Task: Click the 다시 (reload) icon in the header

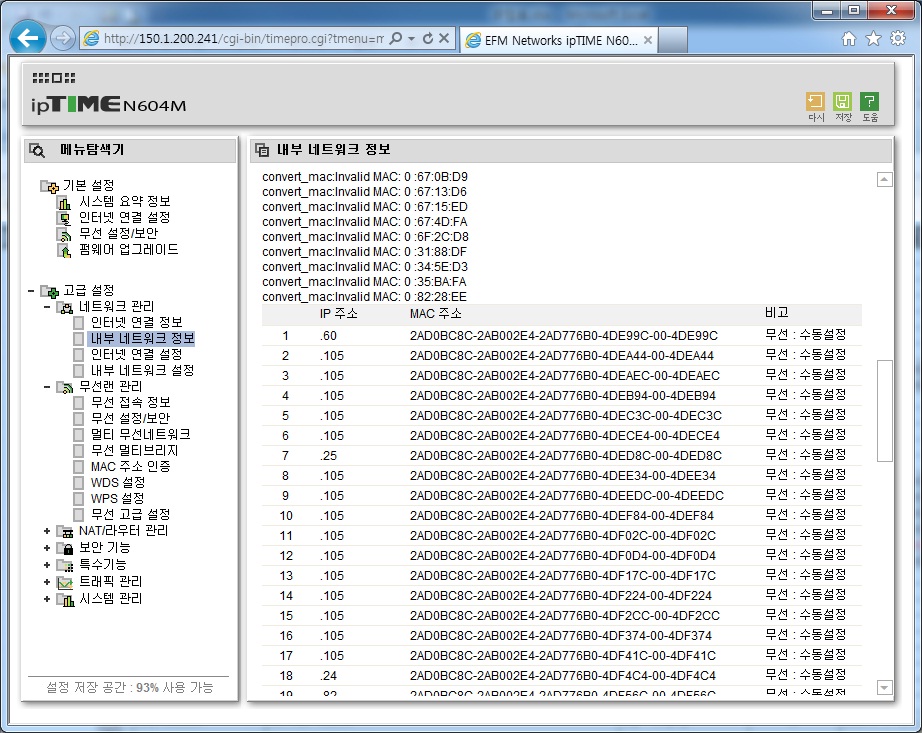Action: click(815, 102)
